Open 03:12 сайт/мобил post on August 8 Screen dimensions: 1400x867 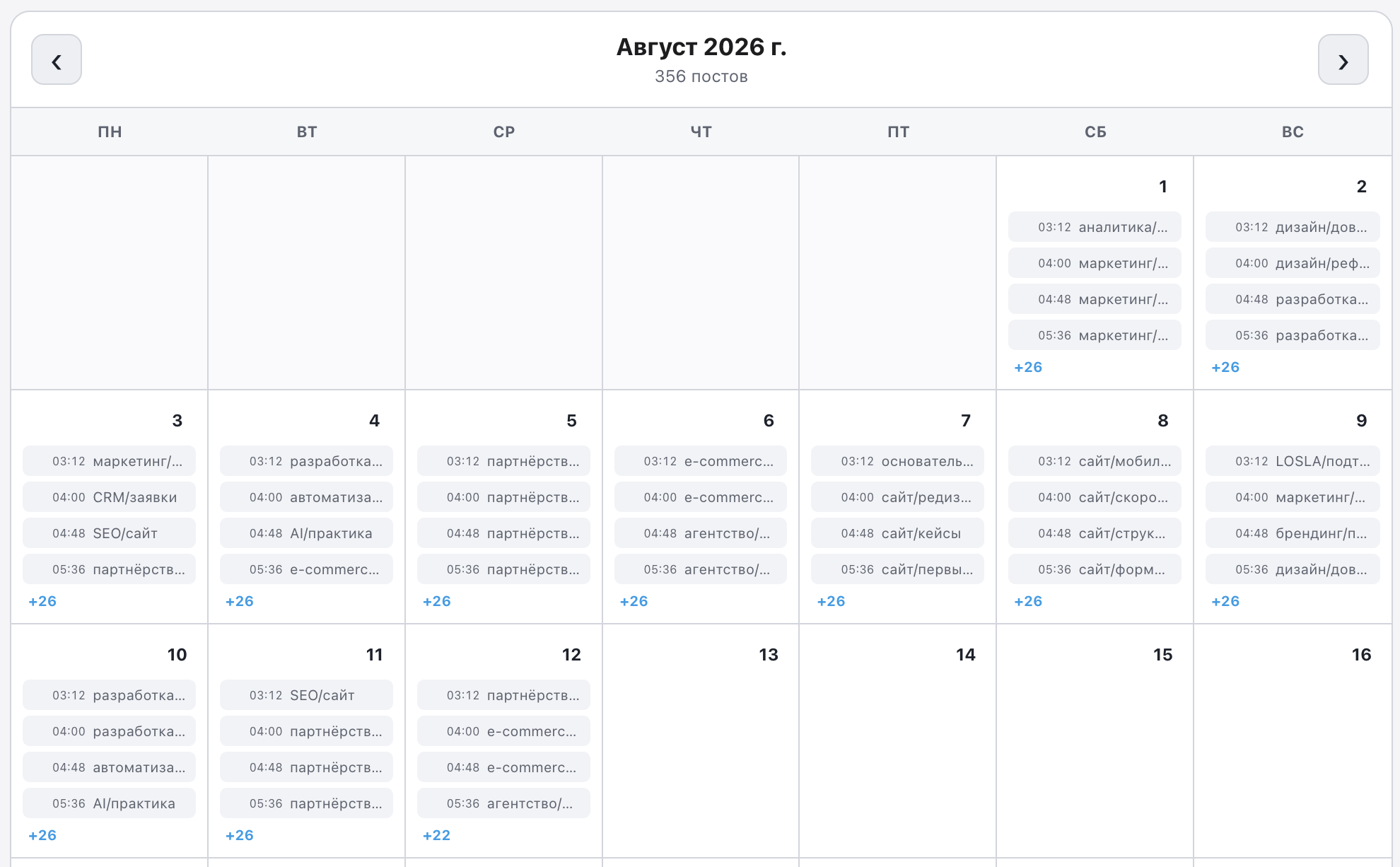[x=1095, y=461]
